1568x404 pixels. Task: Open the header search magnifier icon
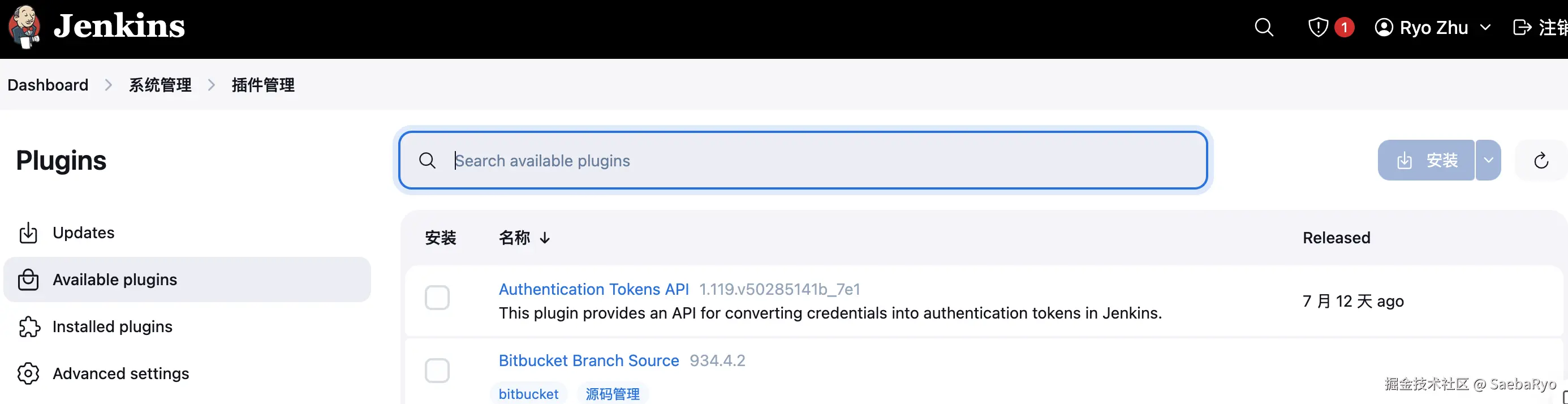tap(1264, 27)
